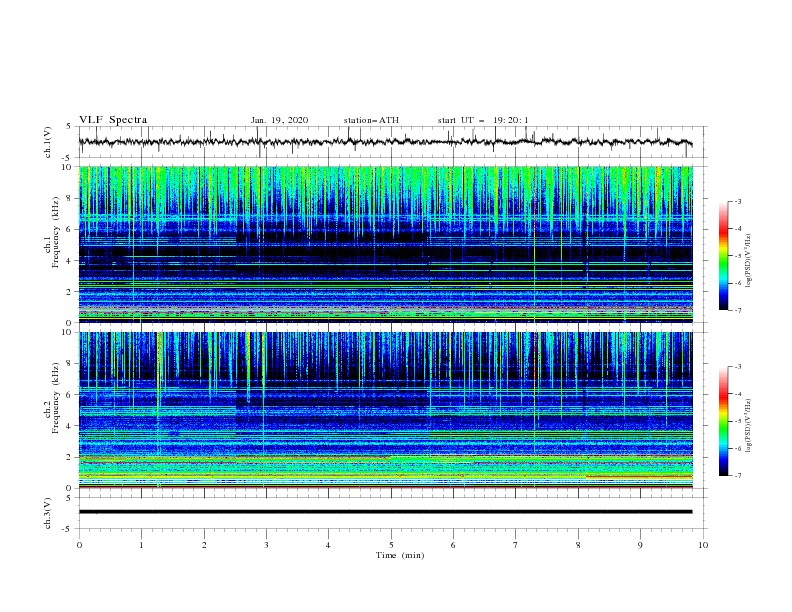Click the "2" kHz tick on ch.2 frequency axis
Image resolution: width=792 pixels, height=612 pixels.
[70, 457]
